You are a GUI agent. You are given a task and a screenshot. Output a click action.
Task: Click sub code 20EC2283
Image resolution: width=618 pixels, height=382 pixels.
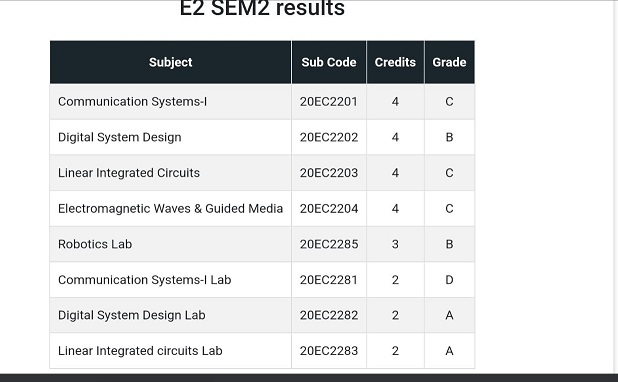tap(329, 350)
